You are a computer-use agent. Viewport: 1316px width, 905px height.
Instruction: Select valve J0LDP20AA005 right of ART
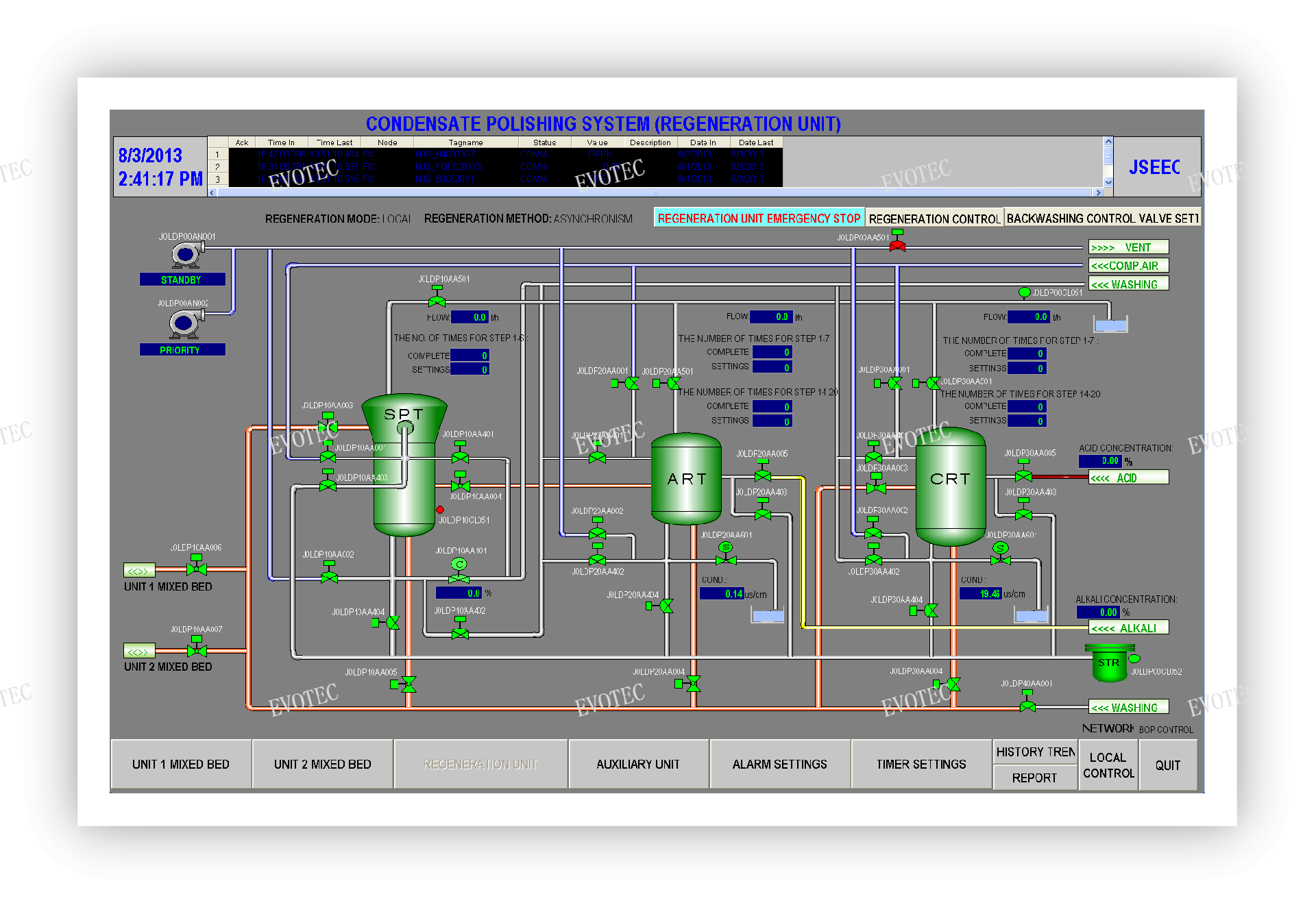point(763,472)
